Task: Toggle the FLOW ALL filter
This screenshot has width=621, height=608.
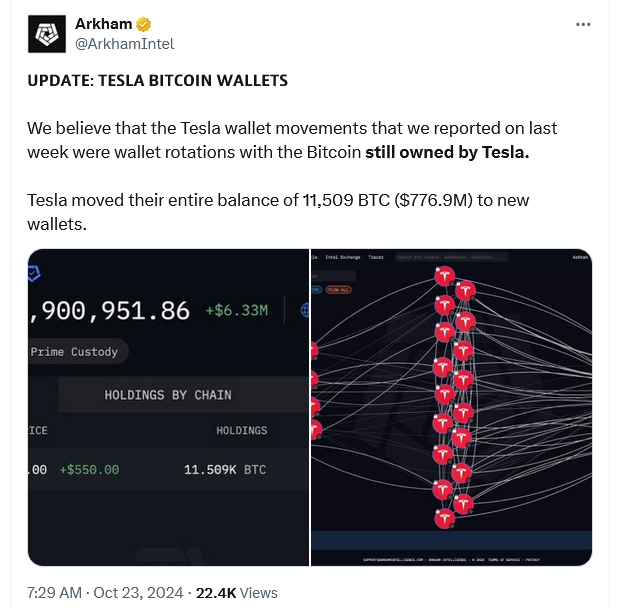Action: 338,290
